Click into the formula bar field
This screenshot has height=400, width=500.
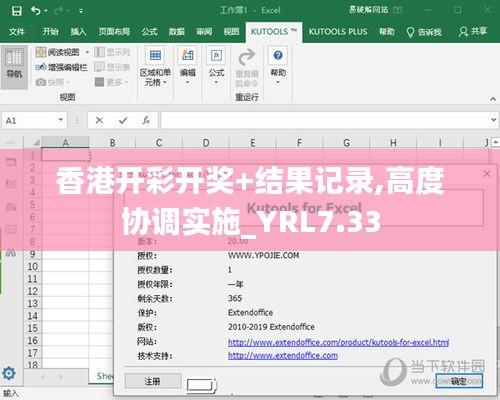pyautogui.click(x=325, y=120)
